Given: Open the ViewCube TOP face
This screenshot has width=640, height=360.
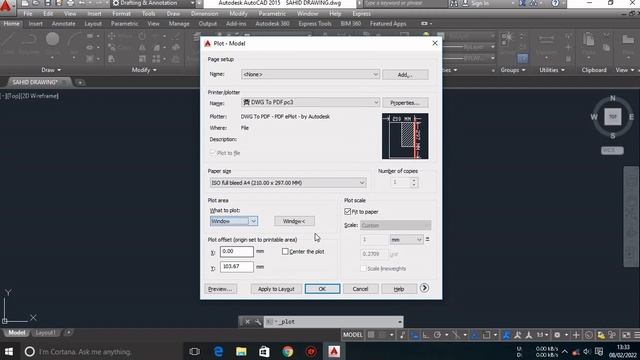Looking at the screenshot, I should point(612,117).
